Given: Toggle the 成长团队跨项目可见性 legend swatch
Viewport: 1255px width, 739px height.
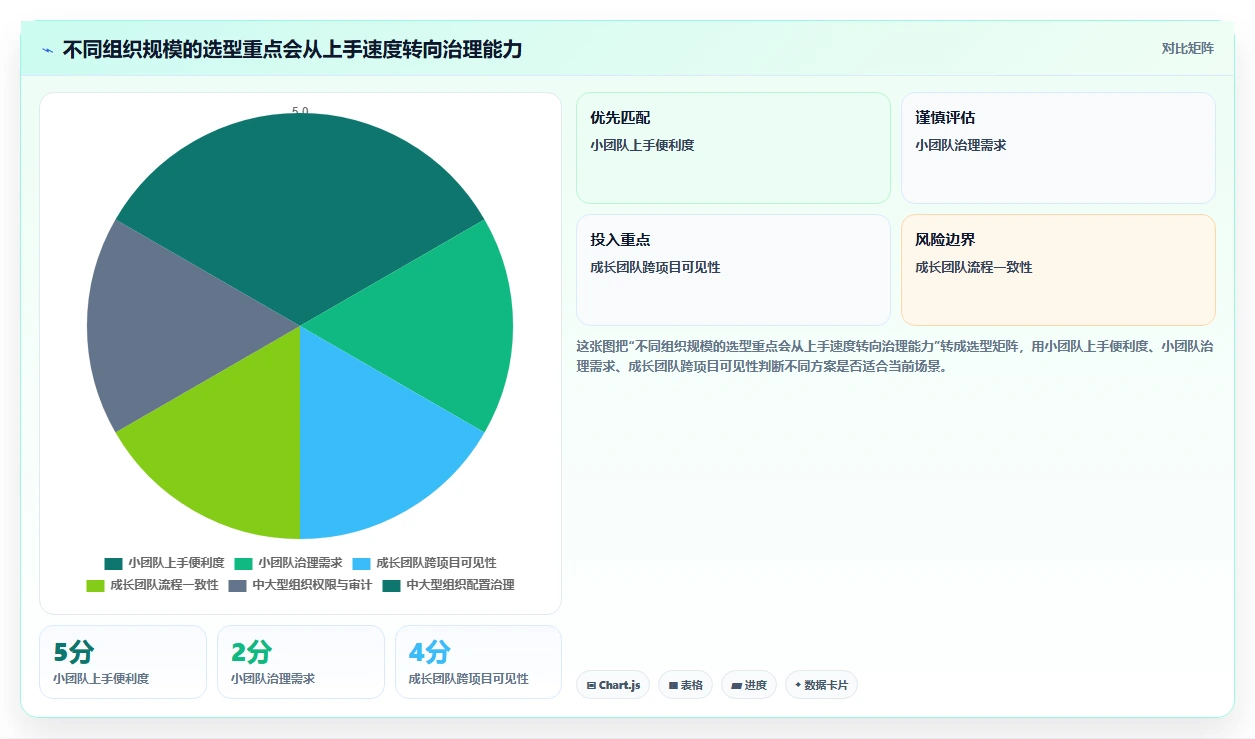Looking at the screenshot, I should [361, 564].
